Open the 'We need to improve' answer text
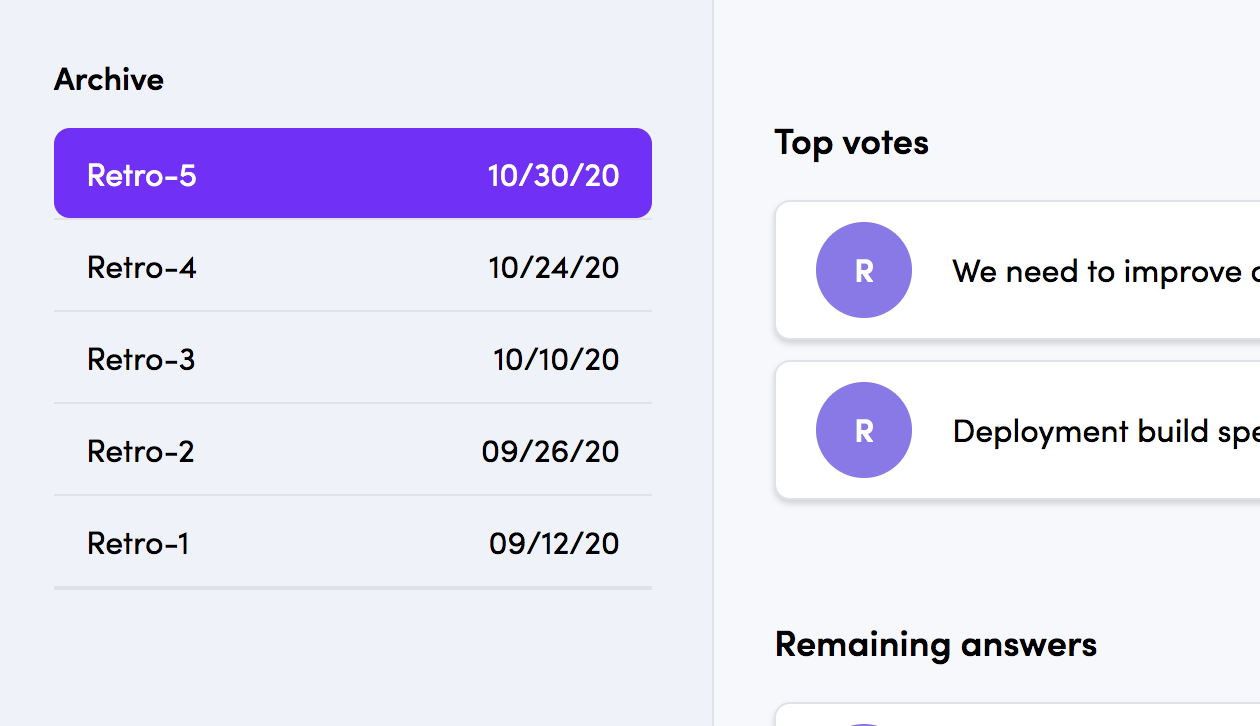The height and width of the screenshot is (726, 1260). point(1106,272)
